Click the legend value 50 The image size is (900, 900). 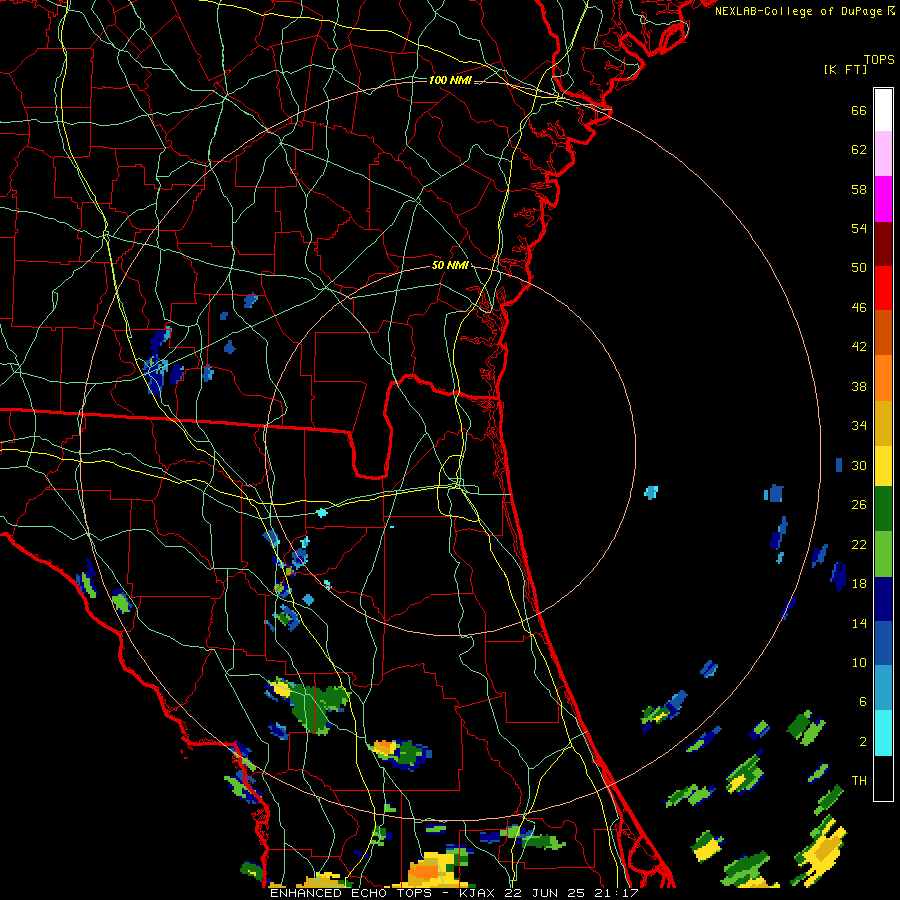859,268
